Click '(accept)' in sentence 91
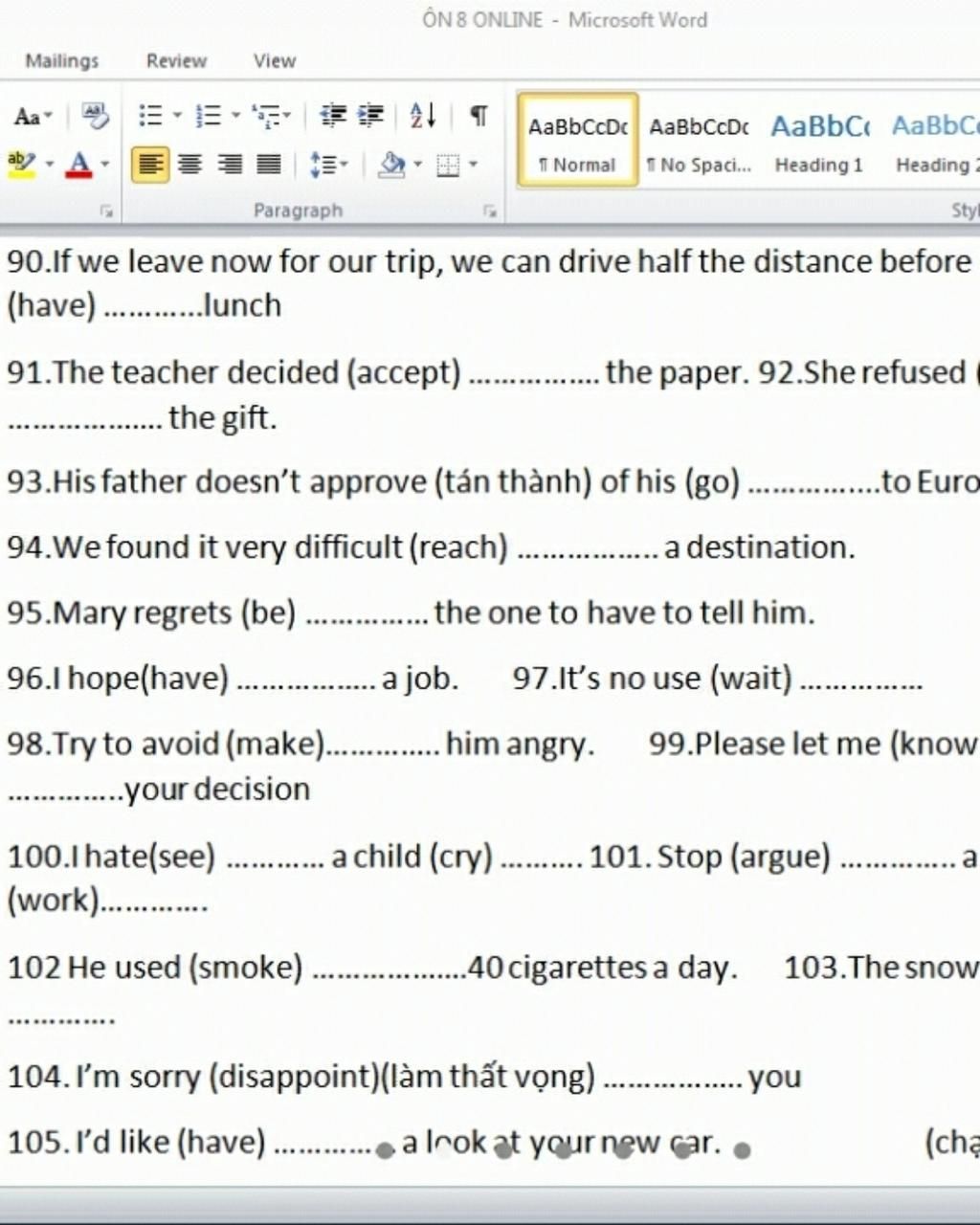Image resolution: width=980 pixels, height=1225 pixels. tap(403, 372)
